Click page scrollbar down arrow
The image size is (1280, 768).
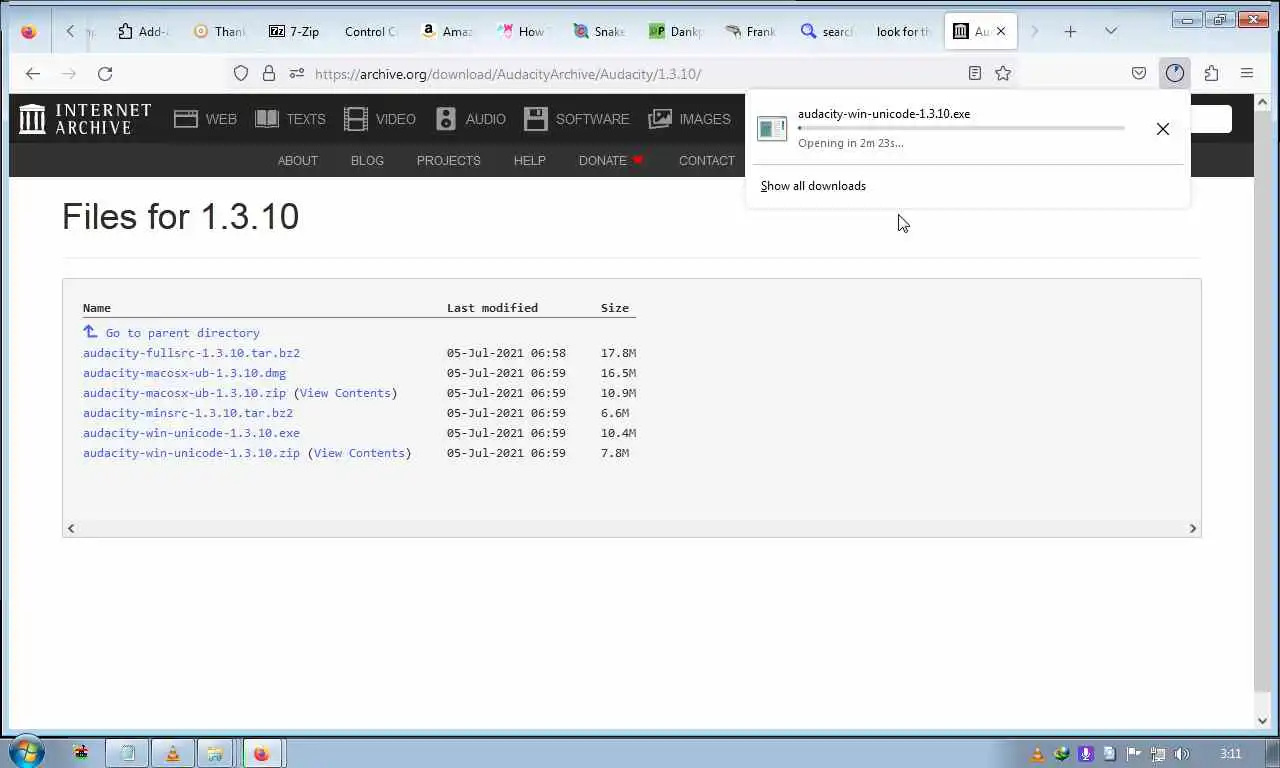click(x=1262, y=720)
